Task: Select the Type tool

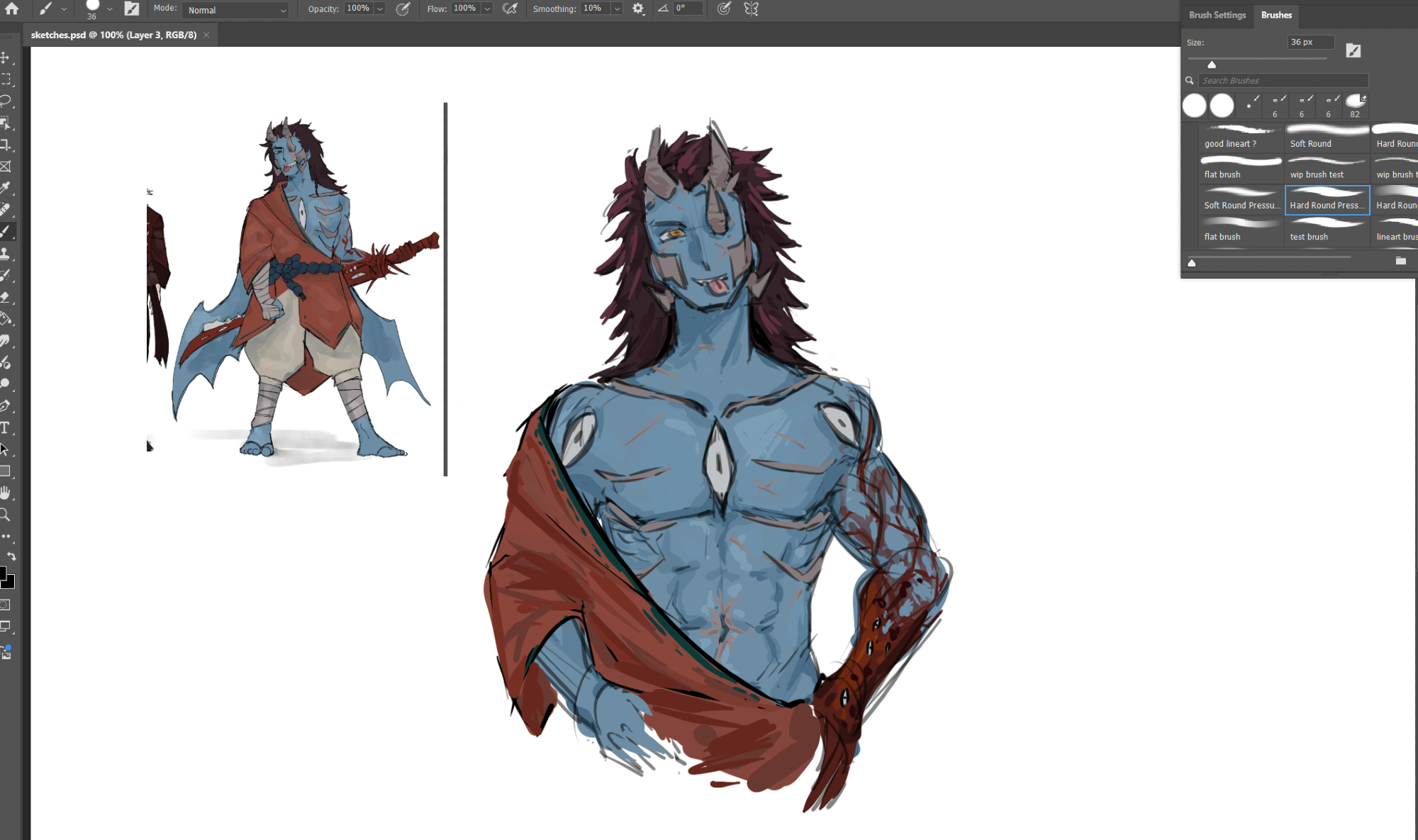Action: [x=6, y=428]
